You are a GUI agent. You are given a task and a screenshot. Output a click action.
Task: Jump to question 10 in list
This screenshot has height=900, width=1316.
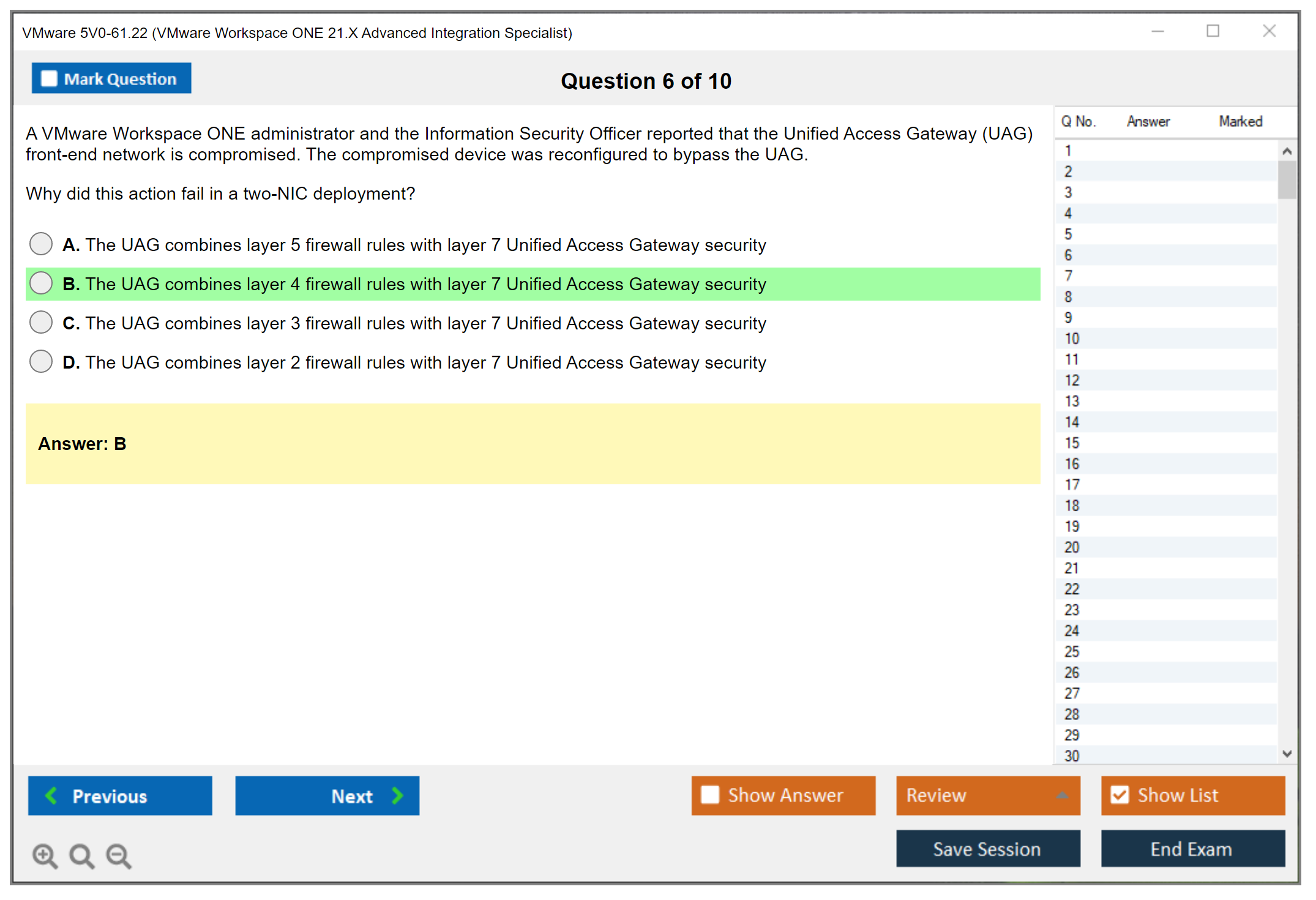pyautogui.click(x=1072, y=339)
